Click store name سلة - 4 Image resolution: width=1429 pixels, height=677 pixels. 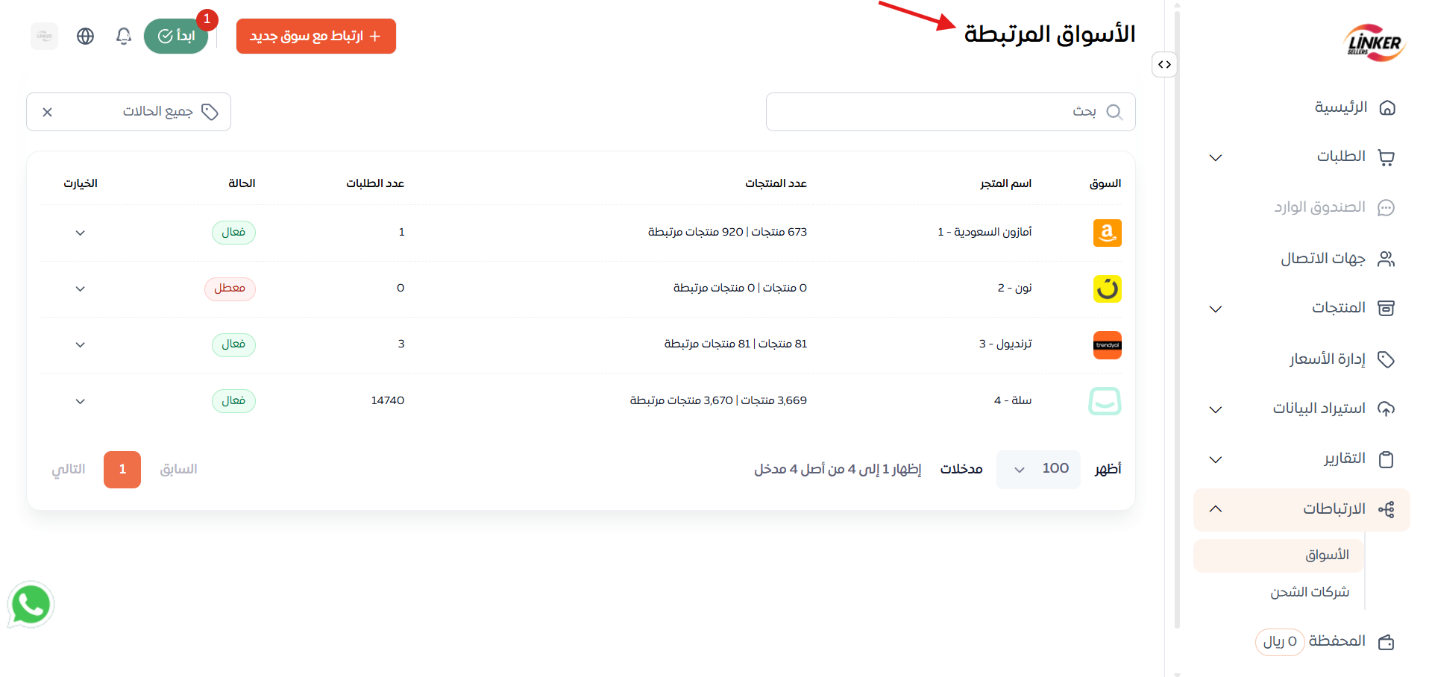point(1012,400)
